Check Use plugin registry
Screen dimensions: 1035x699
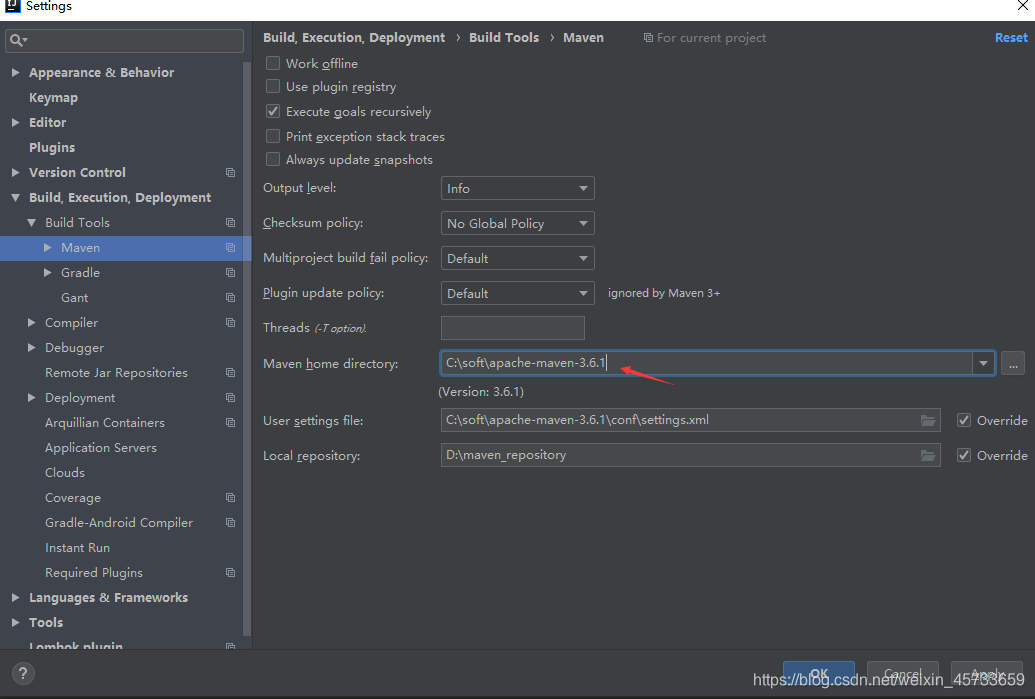click(273, 86)
